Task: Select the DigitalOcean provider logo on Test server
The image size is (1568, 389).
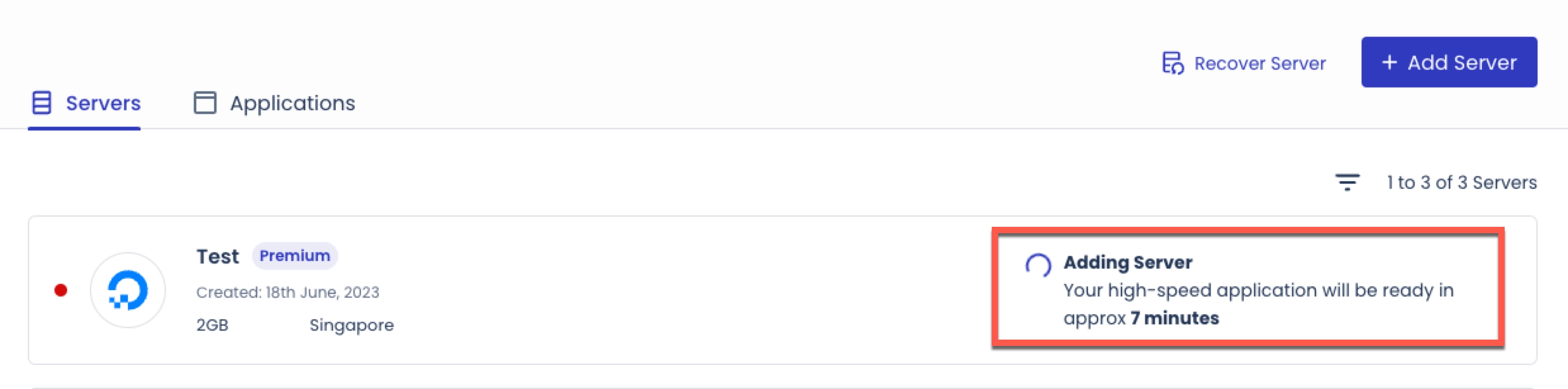Action: (x=129, y=290)
